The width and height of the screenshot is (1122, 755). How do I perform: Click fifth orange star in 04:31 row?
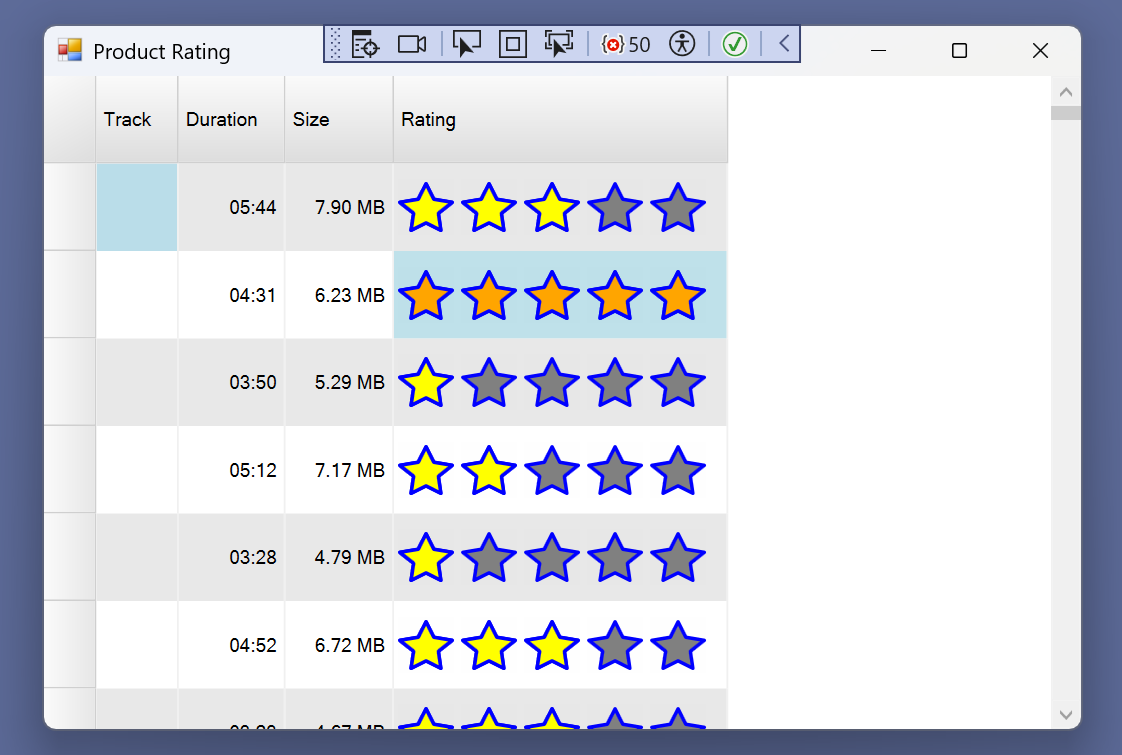tap(678, 296)
